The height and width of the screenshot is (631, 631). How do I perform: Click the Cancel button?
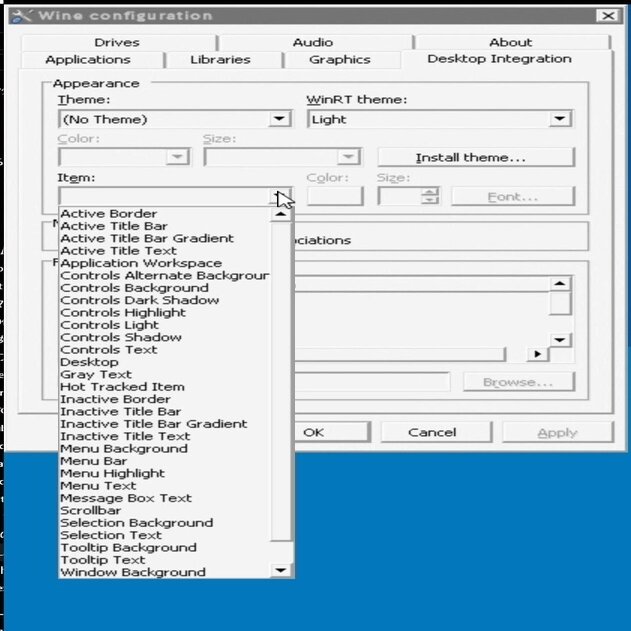pos(436,433)
